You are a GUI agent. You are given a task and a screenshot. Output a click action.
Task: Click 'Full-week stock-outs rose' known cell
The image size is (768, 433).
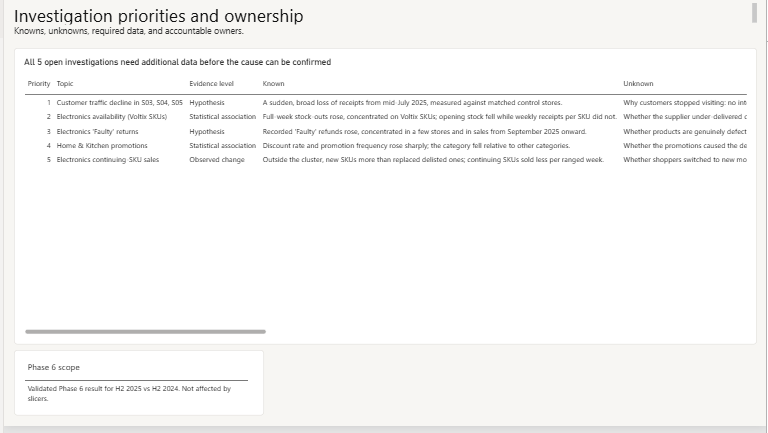pos(440,117)
